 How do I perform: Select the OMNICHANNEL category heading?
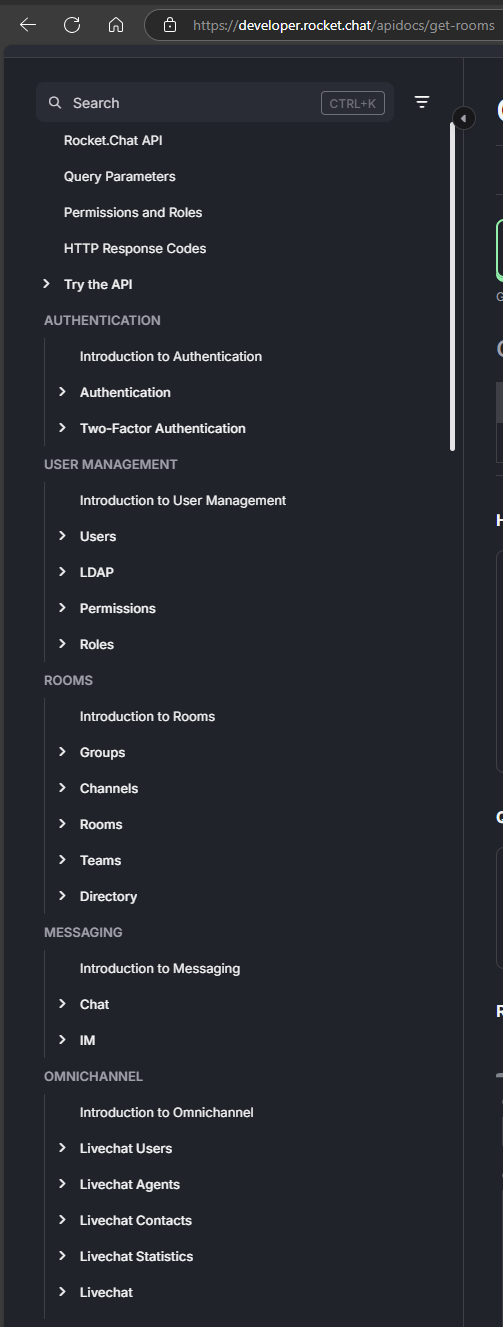(x=93, y=1076)
